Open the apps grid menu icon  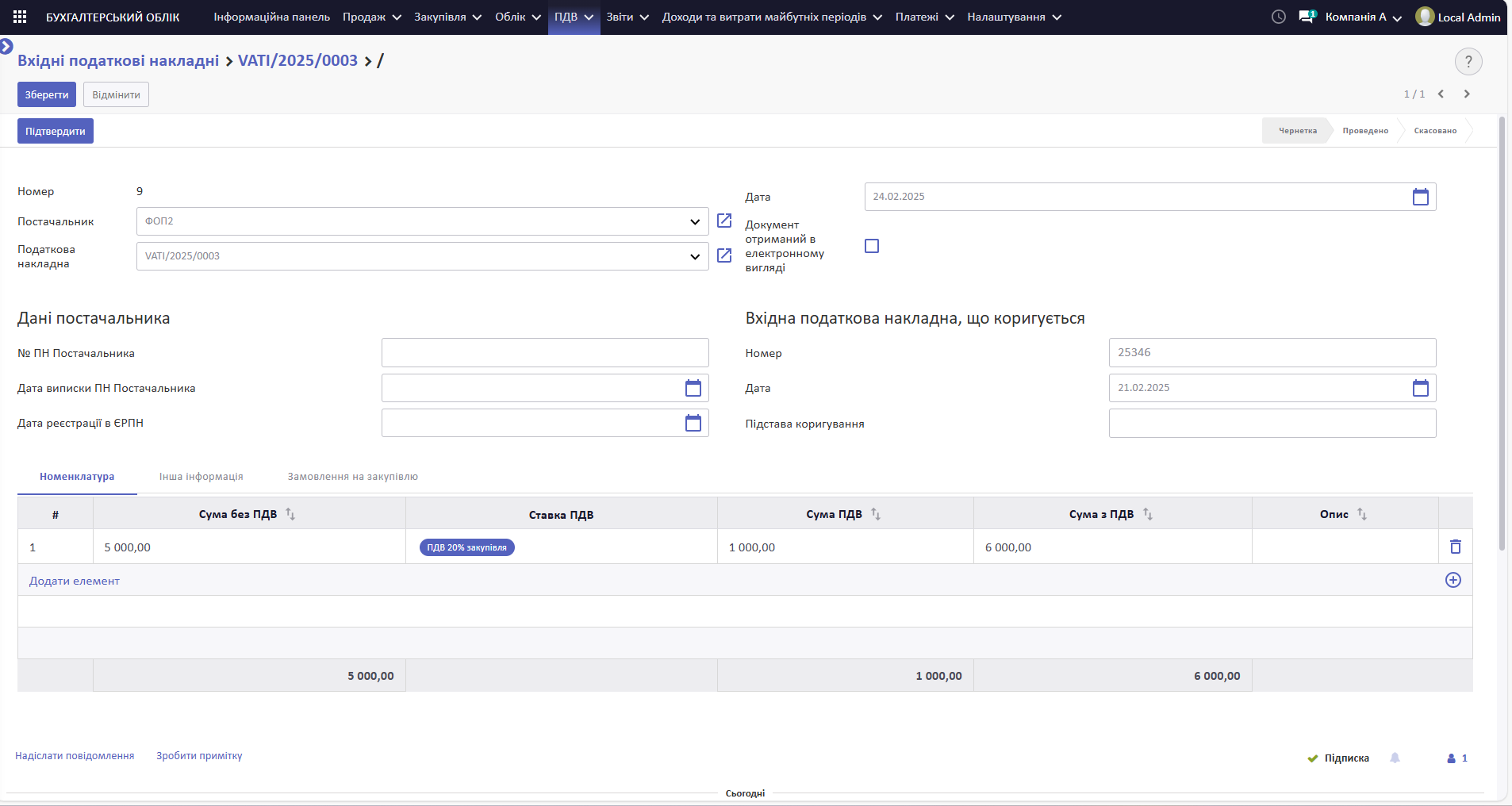[x=20, y=17]
